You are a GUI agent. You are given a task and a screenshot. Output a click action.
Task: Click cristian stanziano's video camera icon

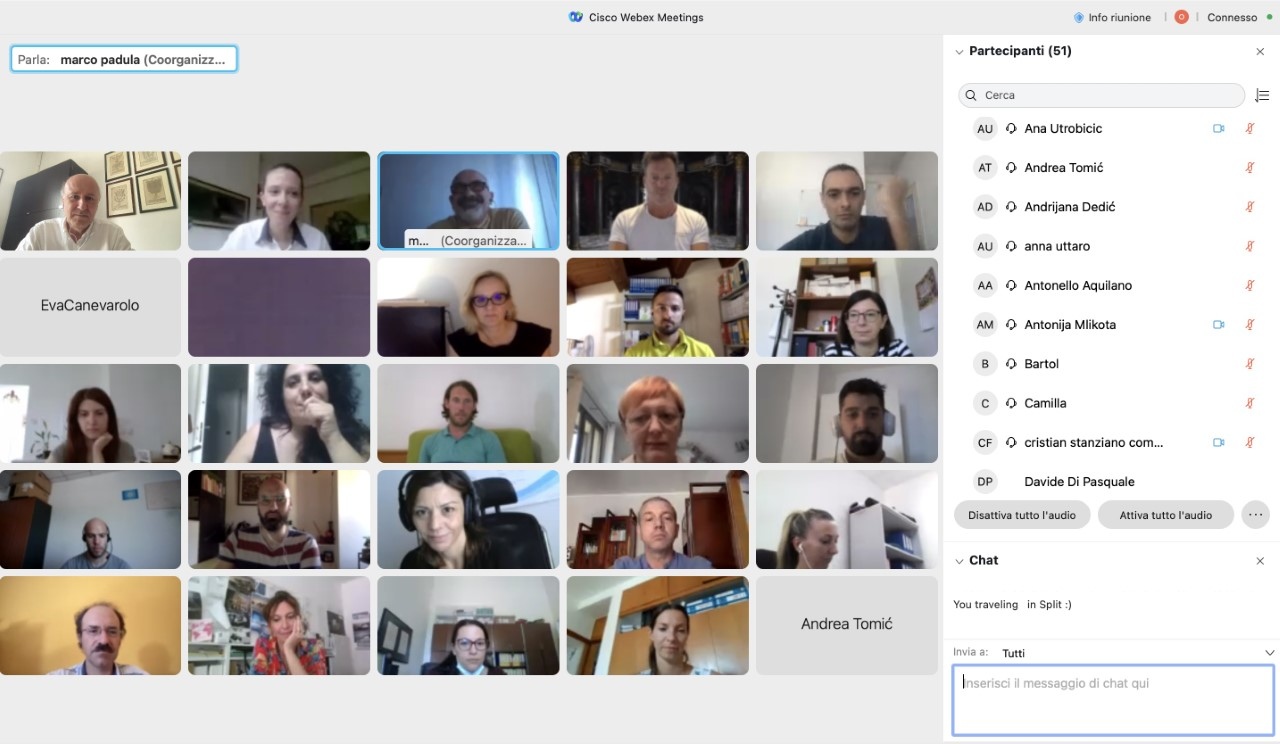tap(1218, 442)
